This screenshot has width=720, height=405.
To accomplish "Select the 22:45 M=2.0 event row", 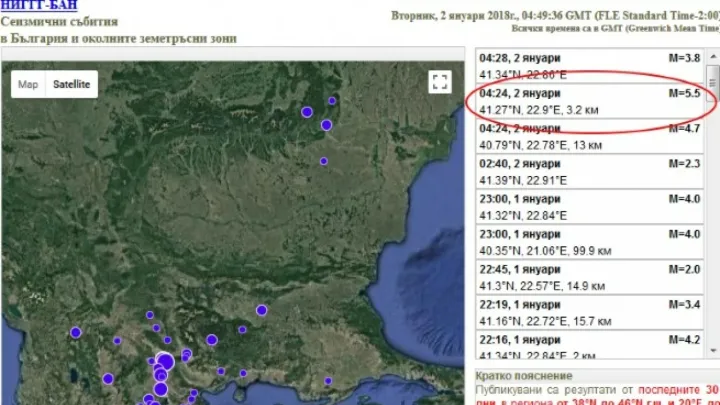I will click(590, 277).
